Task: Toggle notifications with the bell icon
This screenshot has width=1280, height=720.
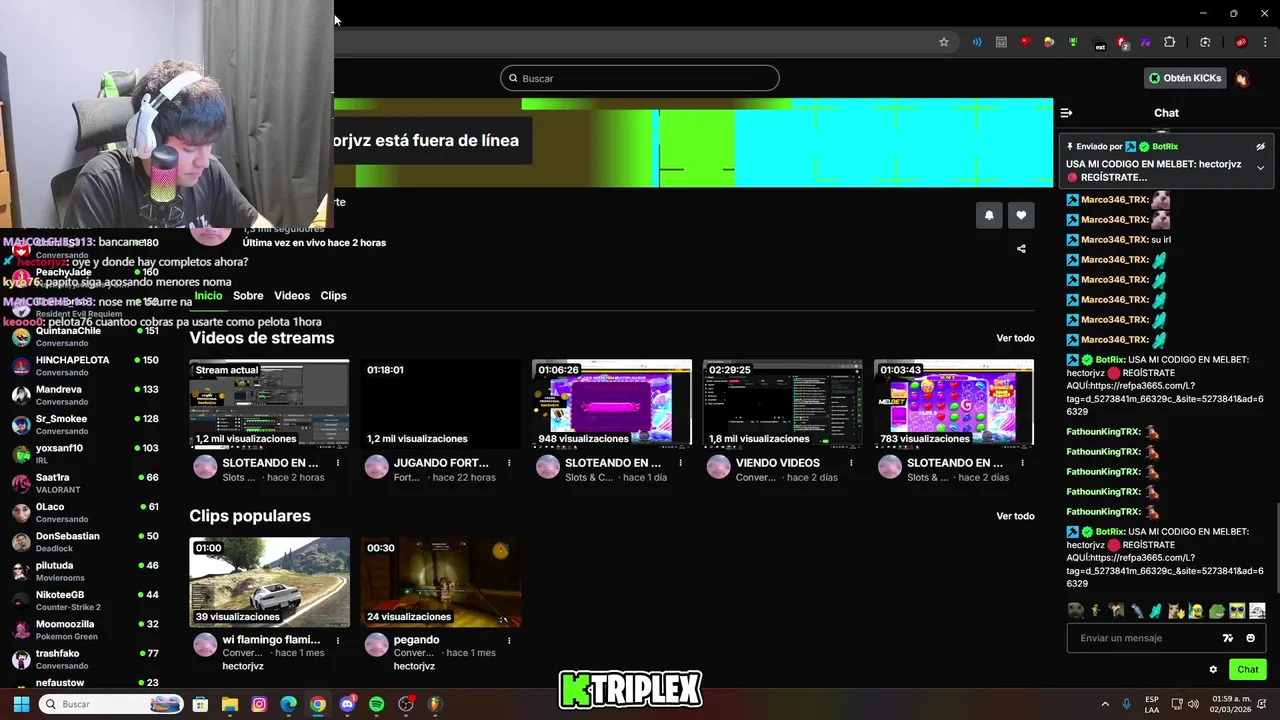Action: tap(989, 215)
